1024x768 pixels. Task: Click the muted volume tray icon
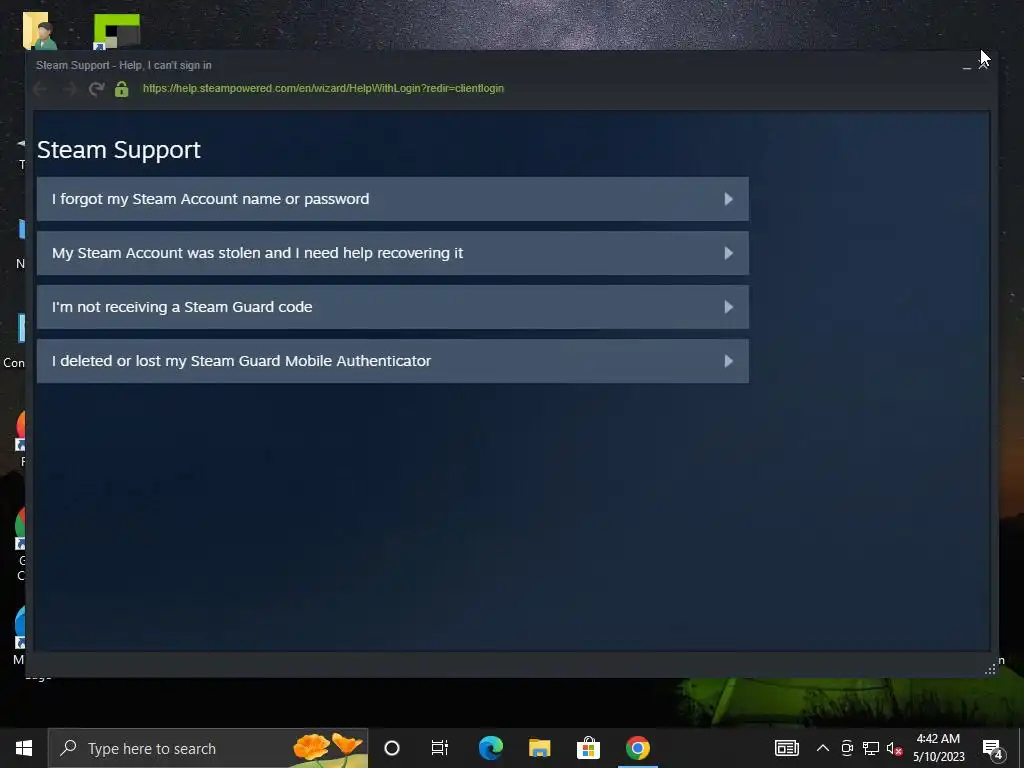click(x=894, y=748)
